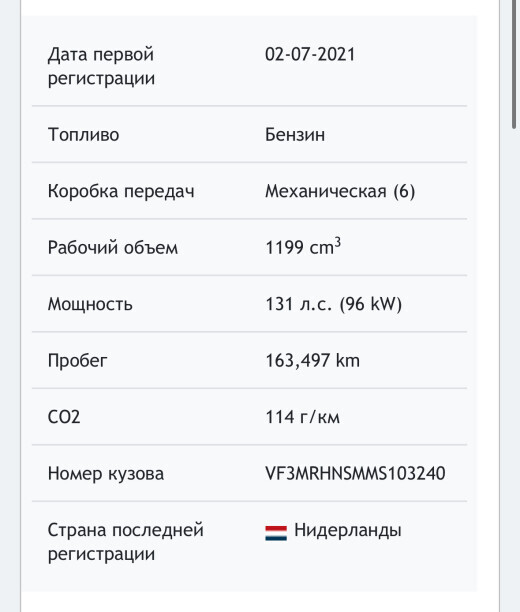520x612 pixels.
Task: Click the 'Мощность' label
Action: pyautogui.click(x=90, y=304)
